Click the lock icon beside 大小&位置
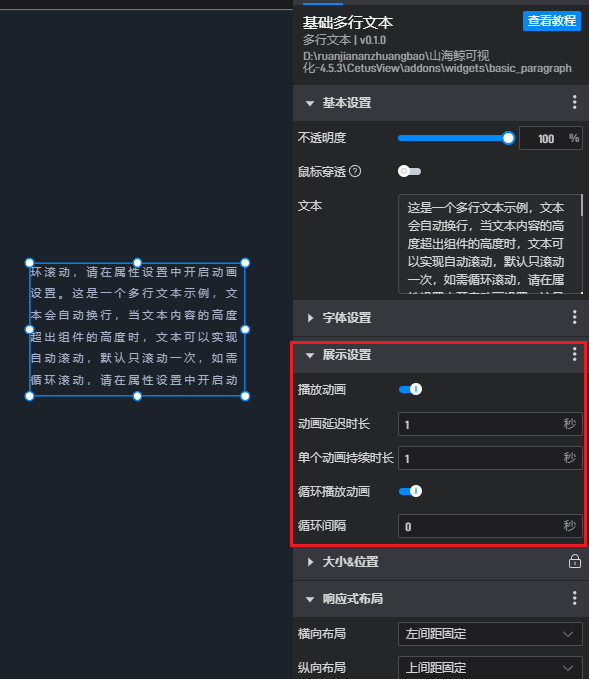 pyautogui.click(x=574, y=561)
